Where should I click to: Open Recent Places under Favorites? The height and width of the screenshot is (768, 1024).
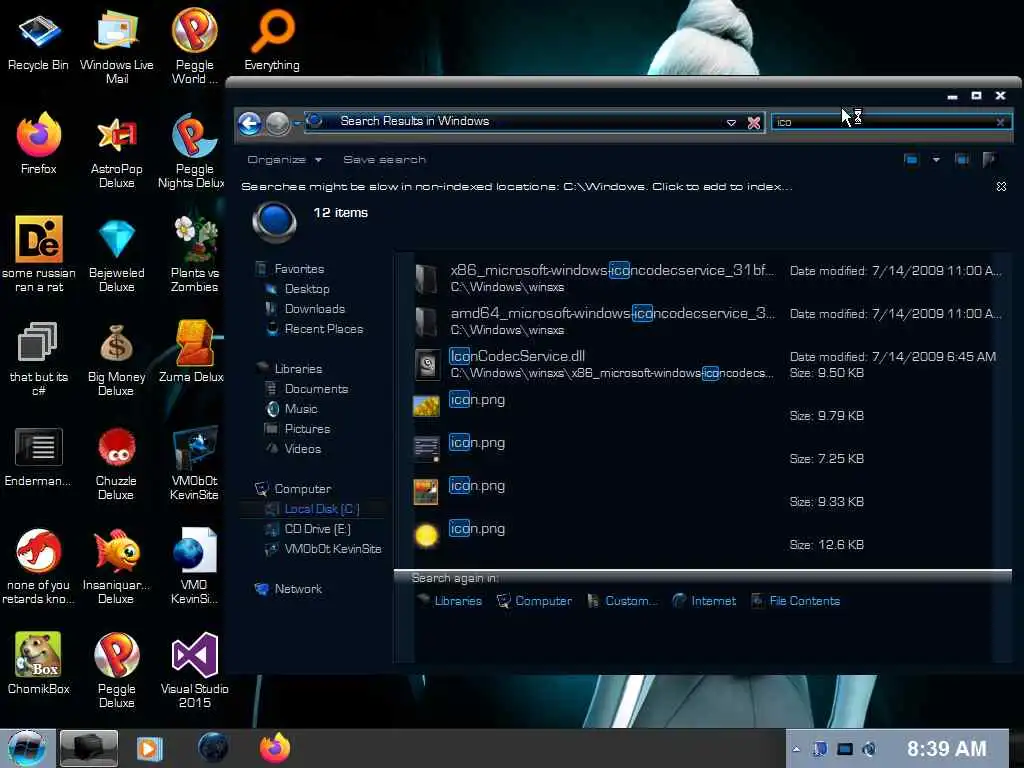click(323, 329)
